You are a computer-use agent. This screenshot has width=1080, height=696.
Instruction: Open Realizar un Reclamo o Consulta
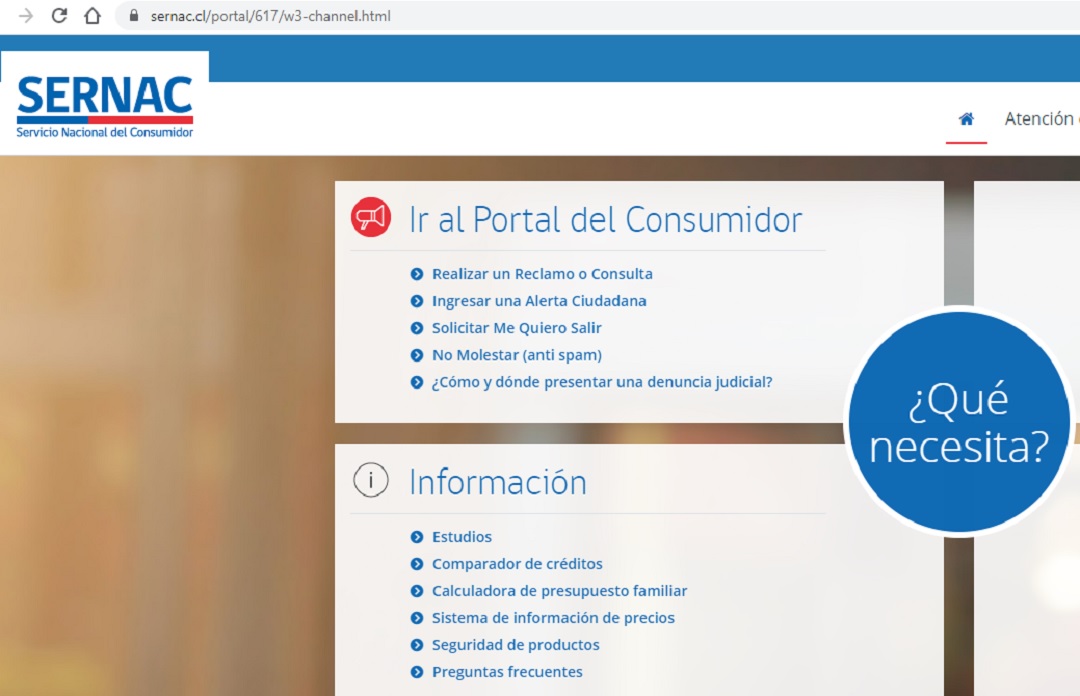click(x=542, y=274)
